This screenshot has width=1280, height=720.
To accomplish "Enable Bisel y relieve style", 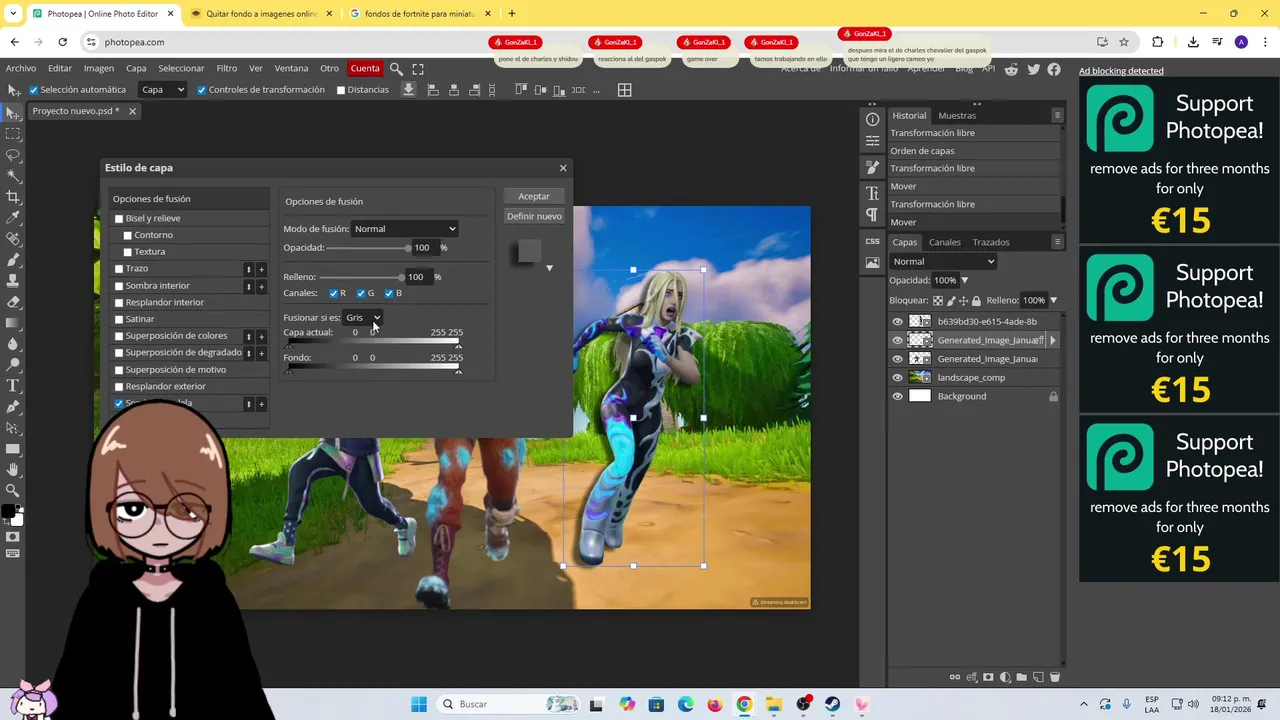I will (x=119, y=218).
